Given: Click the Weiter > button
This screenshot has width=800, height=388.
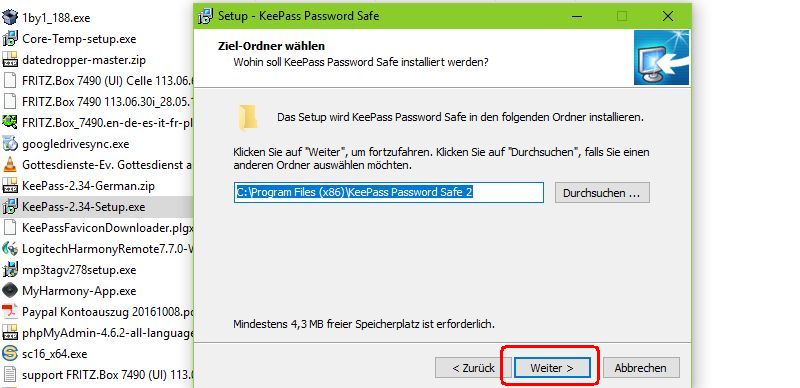Looking at the screenshot, I should click(552, 368).
